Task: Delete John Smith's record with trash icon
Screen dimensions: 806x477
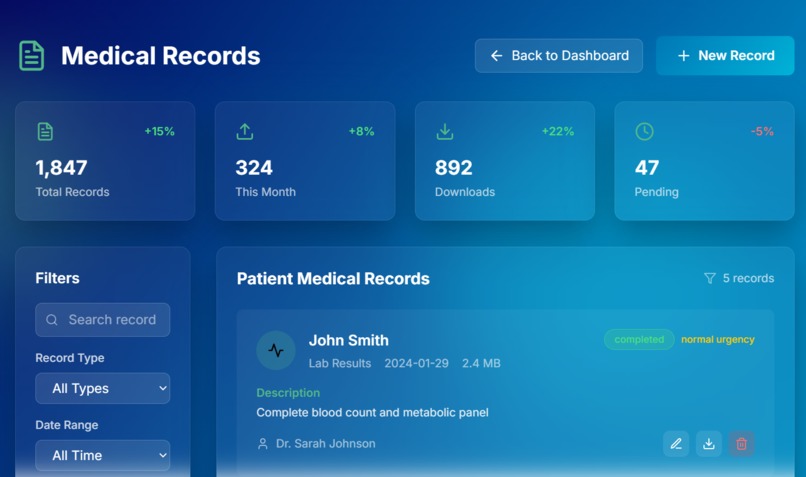Action: coord(741,444)
